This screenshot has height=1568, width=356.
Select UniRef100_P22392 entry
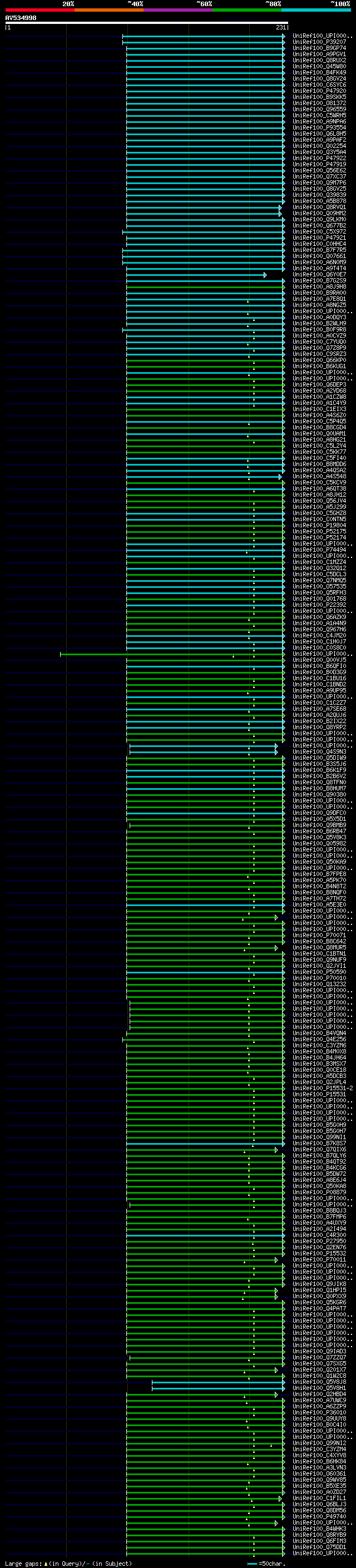click(319, 605)
